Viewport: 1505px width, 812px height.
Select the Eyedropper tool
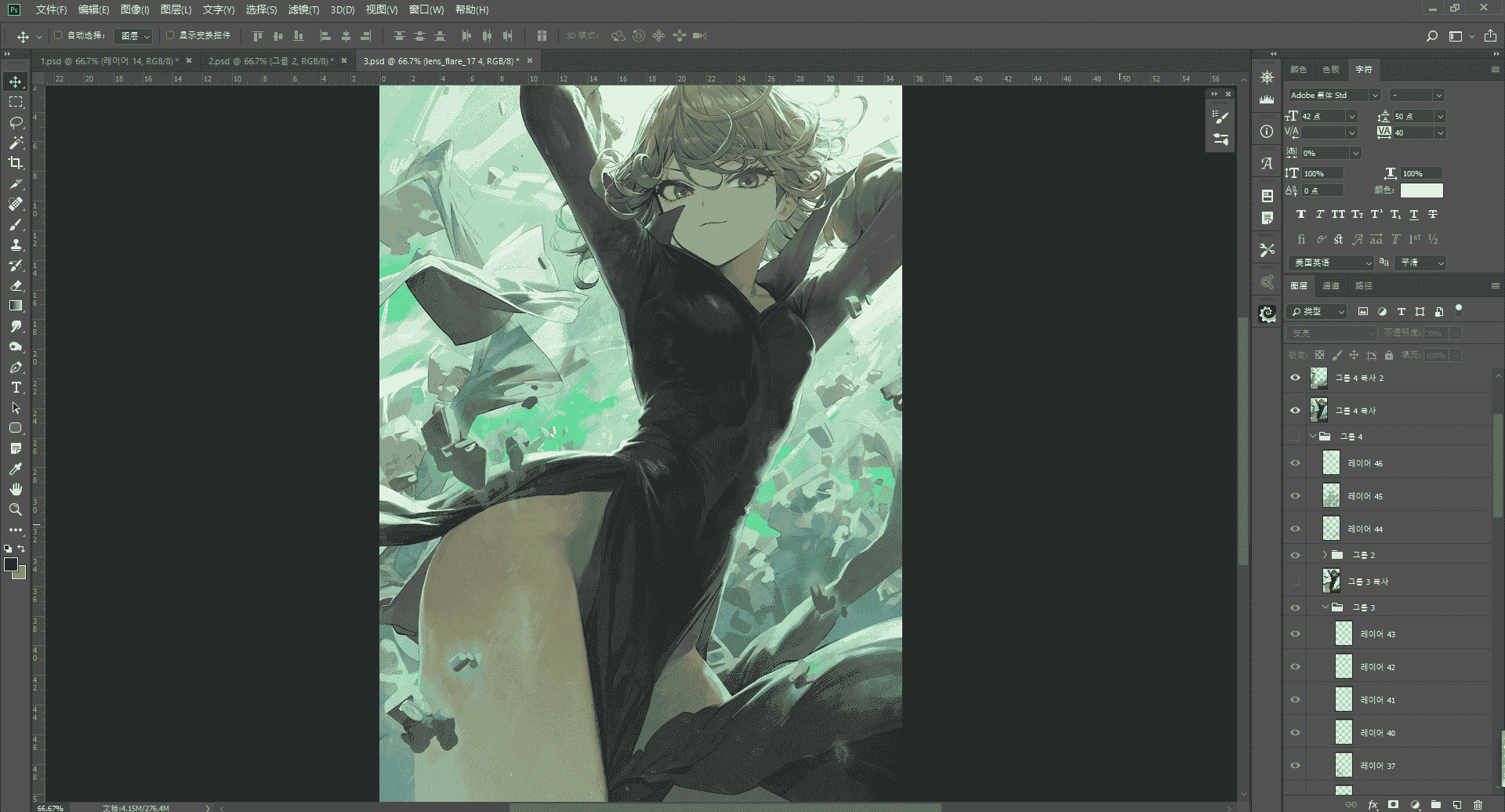tap(16, 469)
